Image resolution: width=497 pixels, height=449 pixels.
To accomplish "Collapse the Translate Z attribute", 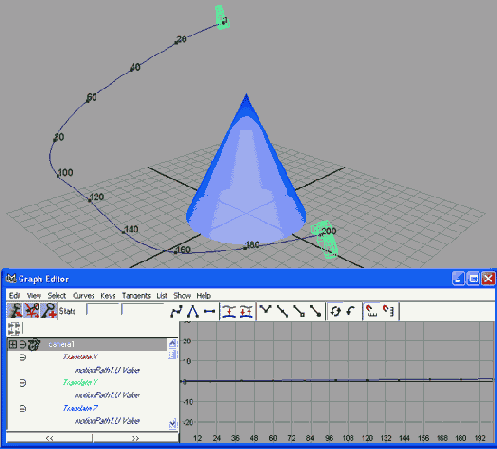I will (x=23, y=408).
